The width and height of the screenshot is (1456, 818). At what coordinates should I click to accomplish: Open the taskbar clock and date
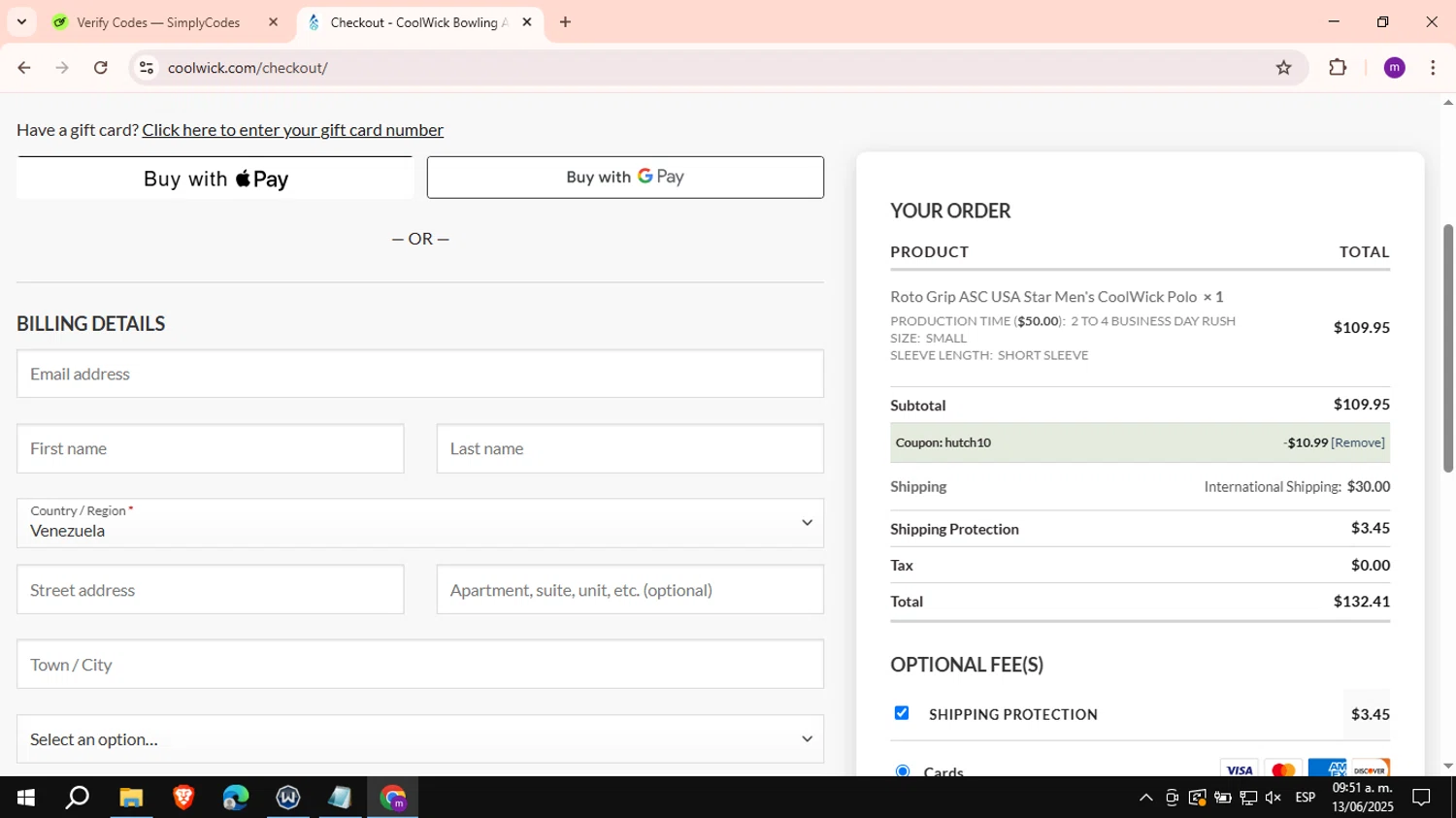[1362, 798]
